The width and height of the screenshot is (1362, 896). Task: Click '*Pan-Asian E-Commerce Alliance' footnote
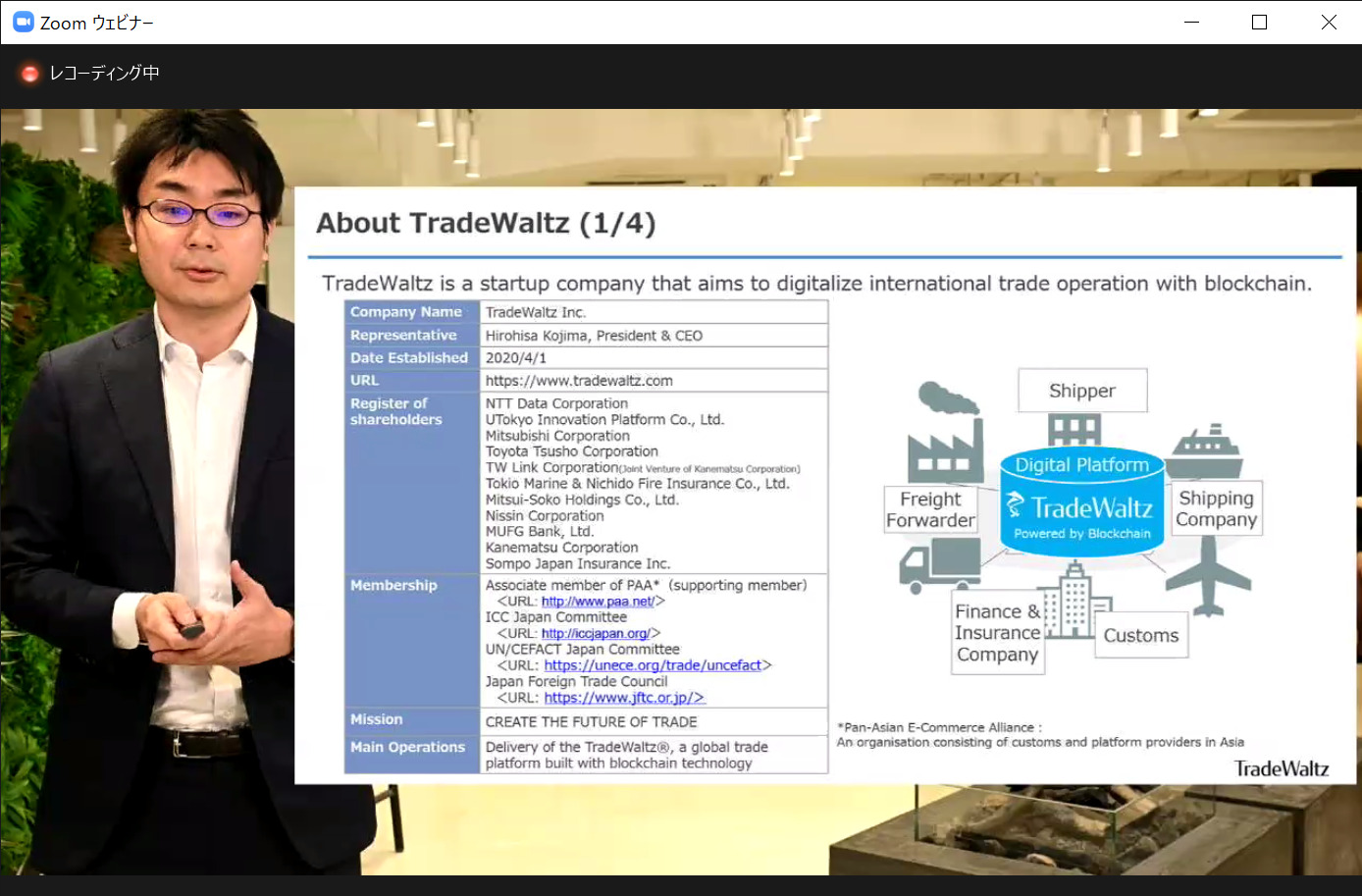click(938, 727)
